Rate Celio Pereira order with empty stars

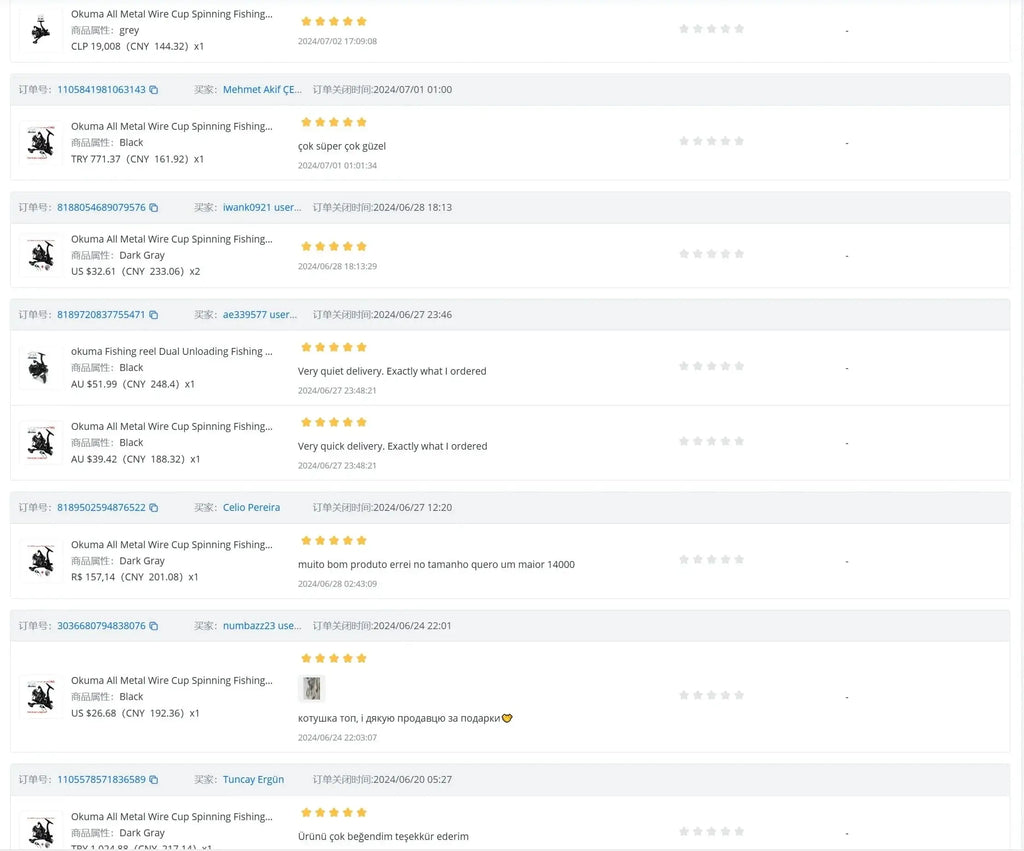[711, 560]
